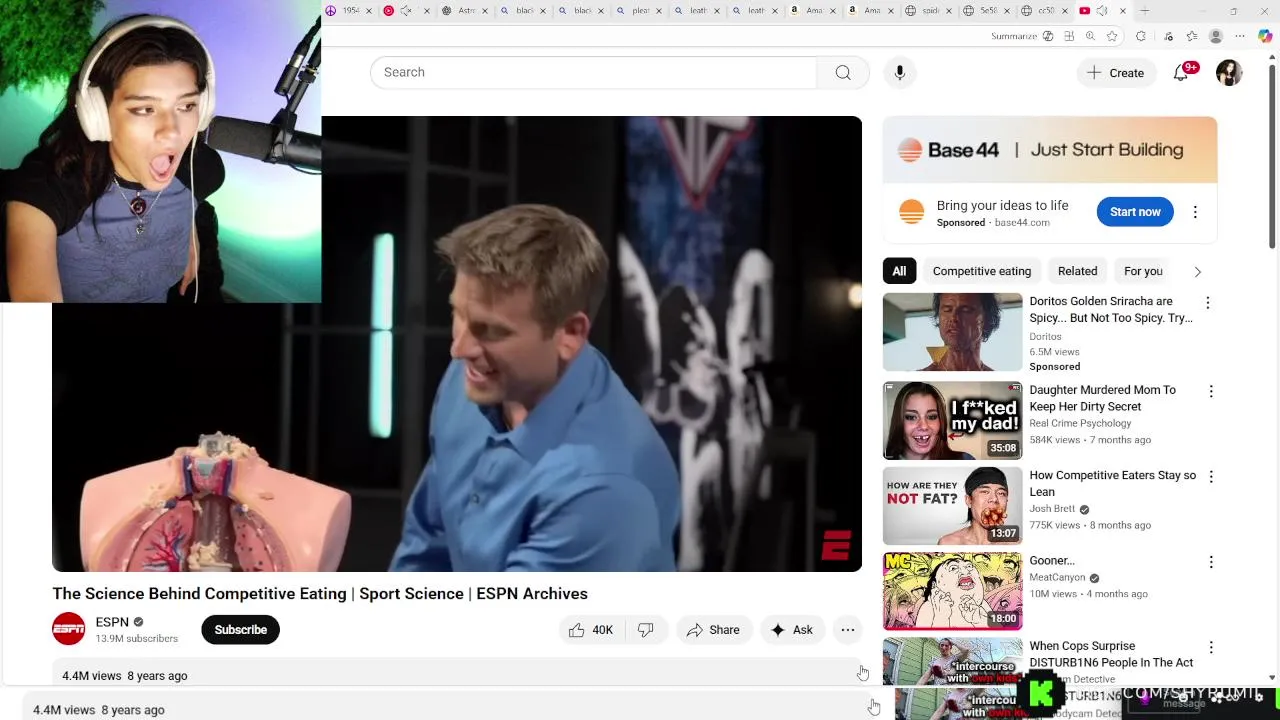The height and width of the screenshot is (720, 1280).
Task: Open the MeatCanyon channel name
Action: [1057, 578]
